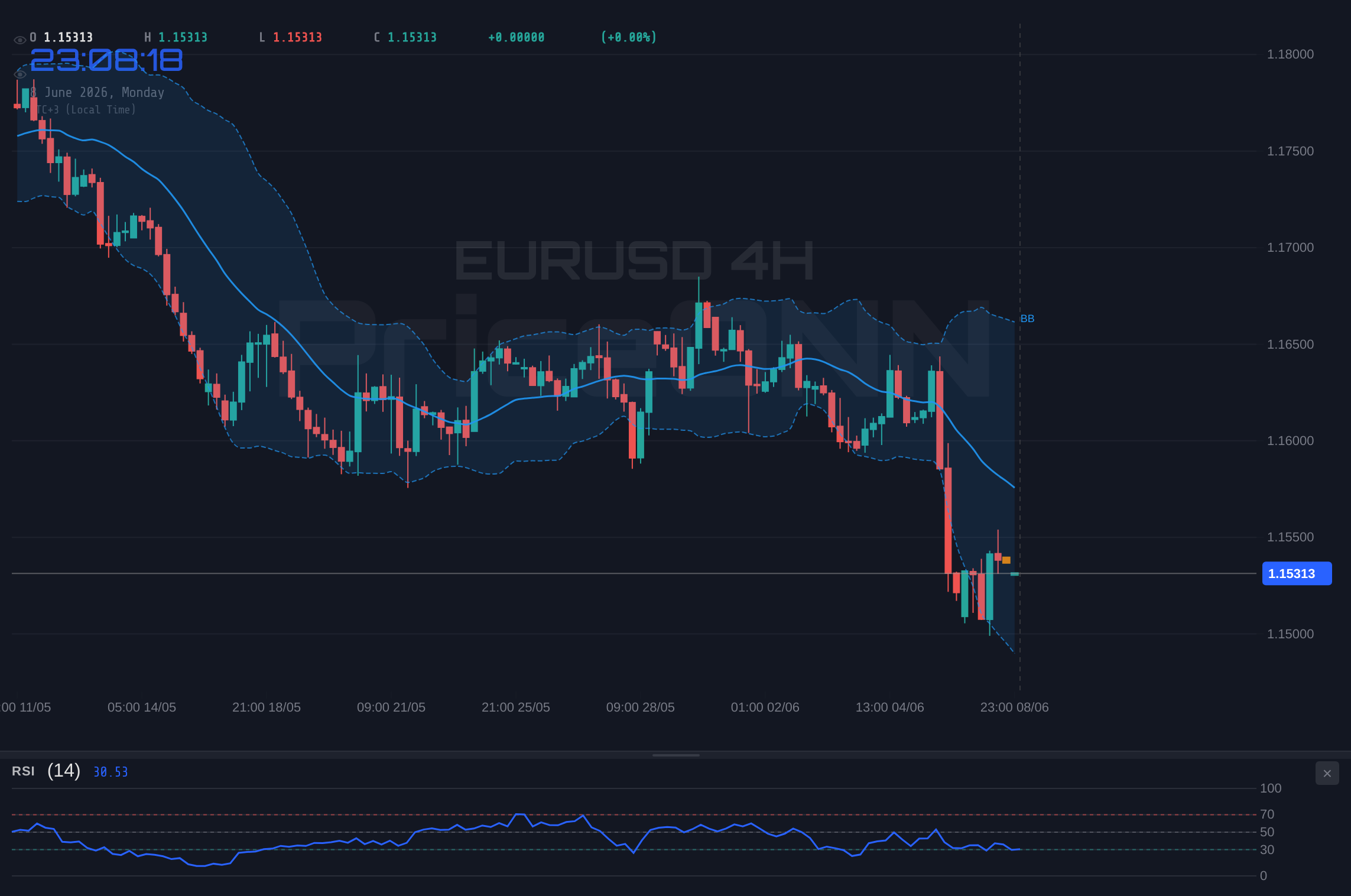1351x896 pixels.
Task: Click the 01:00 02/06 time axis label
Action: (765, 707)
